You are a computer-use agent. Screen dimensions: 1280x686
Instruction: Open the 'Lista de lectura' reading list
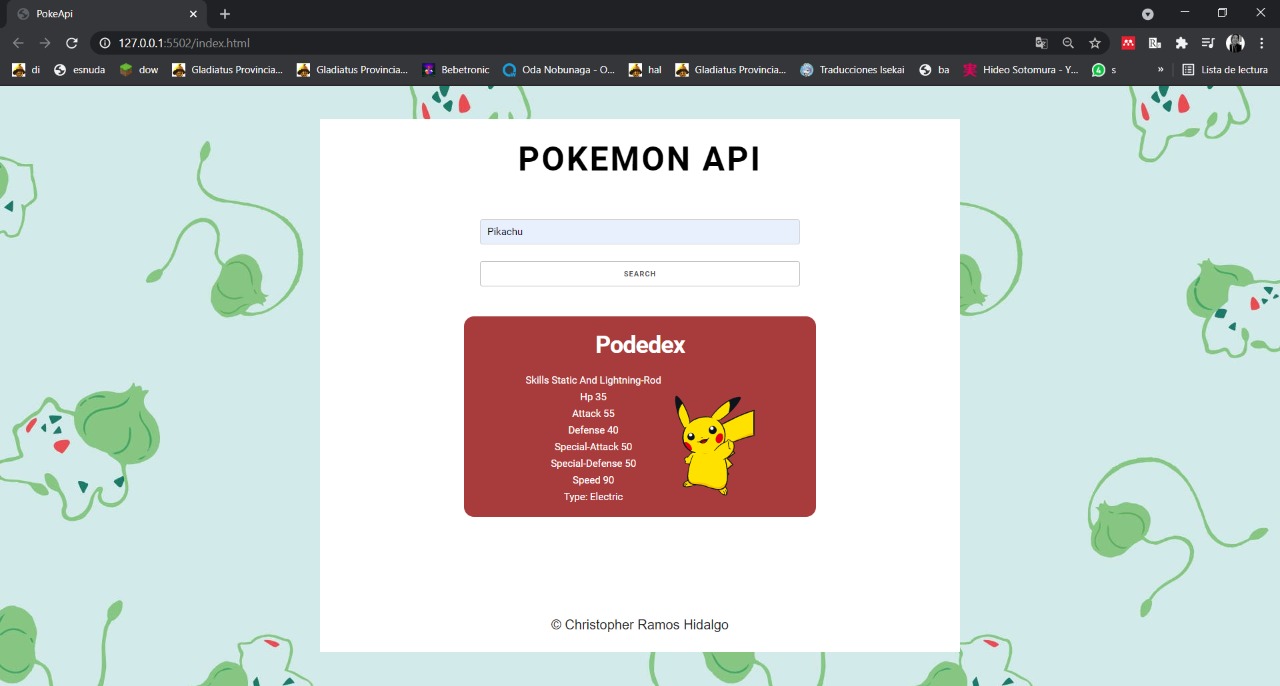pyautogui.click(x=1225, y=70)
